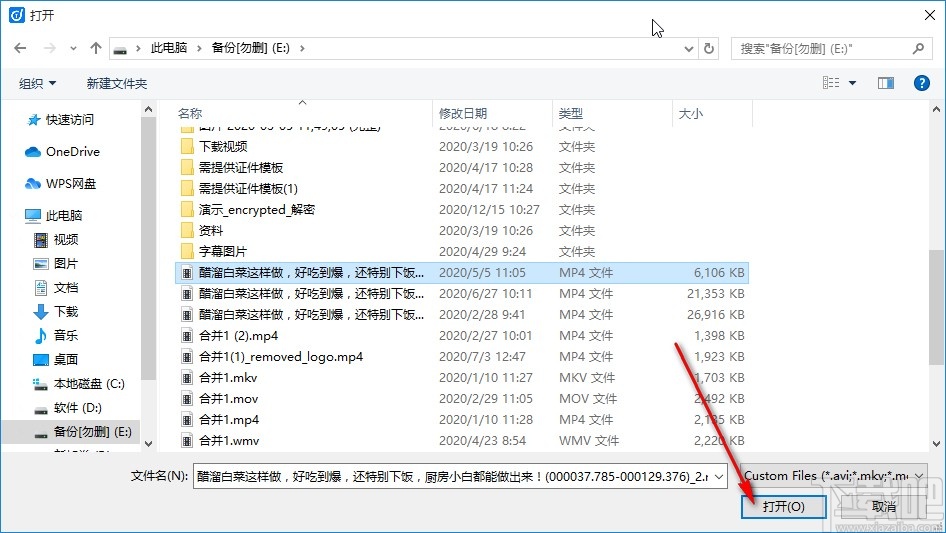Screen dimensions: 946x533
Task: Click the search magnifier icon
Action: (918, 48)
